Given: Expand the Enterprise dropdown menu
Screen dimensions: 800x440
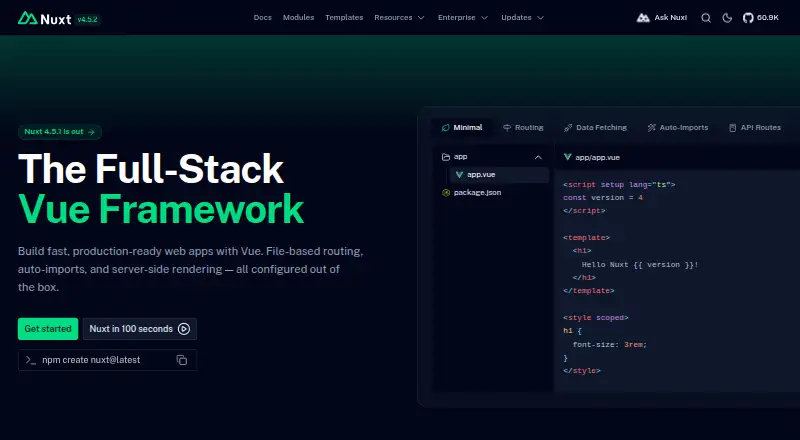Looking at the screenshot, I should (463, 17).
